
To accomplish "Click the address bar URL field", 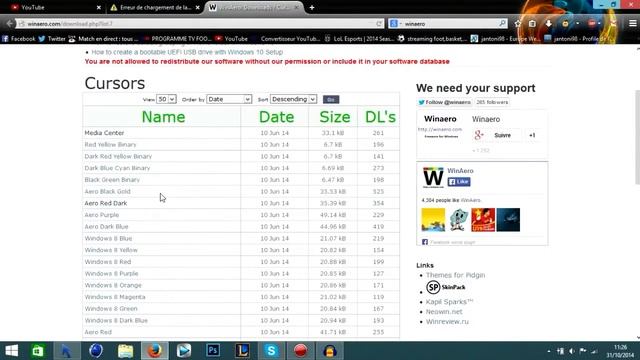I will [x=200, y=24].
